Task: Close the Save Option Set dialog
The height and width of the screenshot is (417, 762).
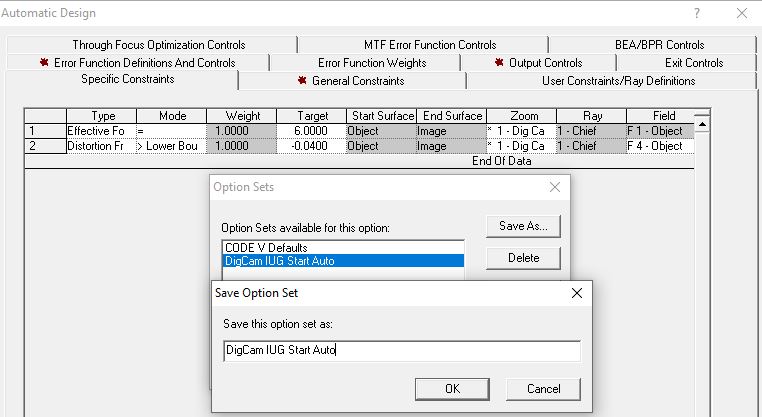Action: [576, 293]
